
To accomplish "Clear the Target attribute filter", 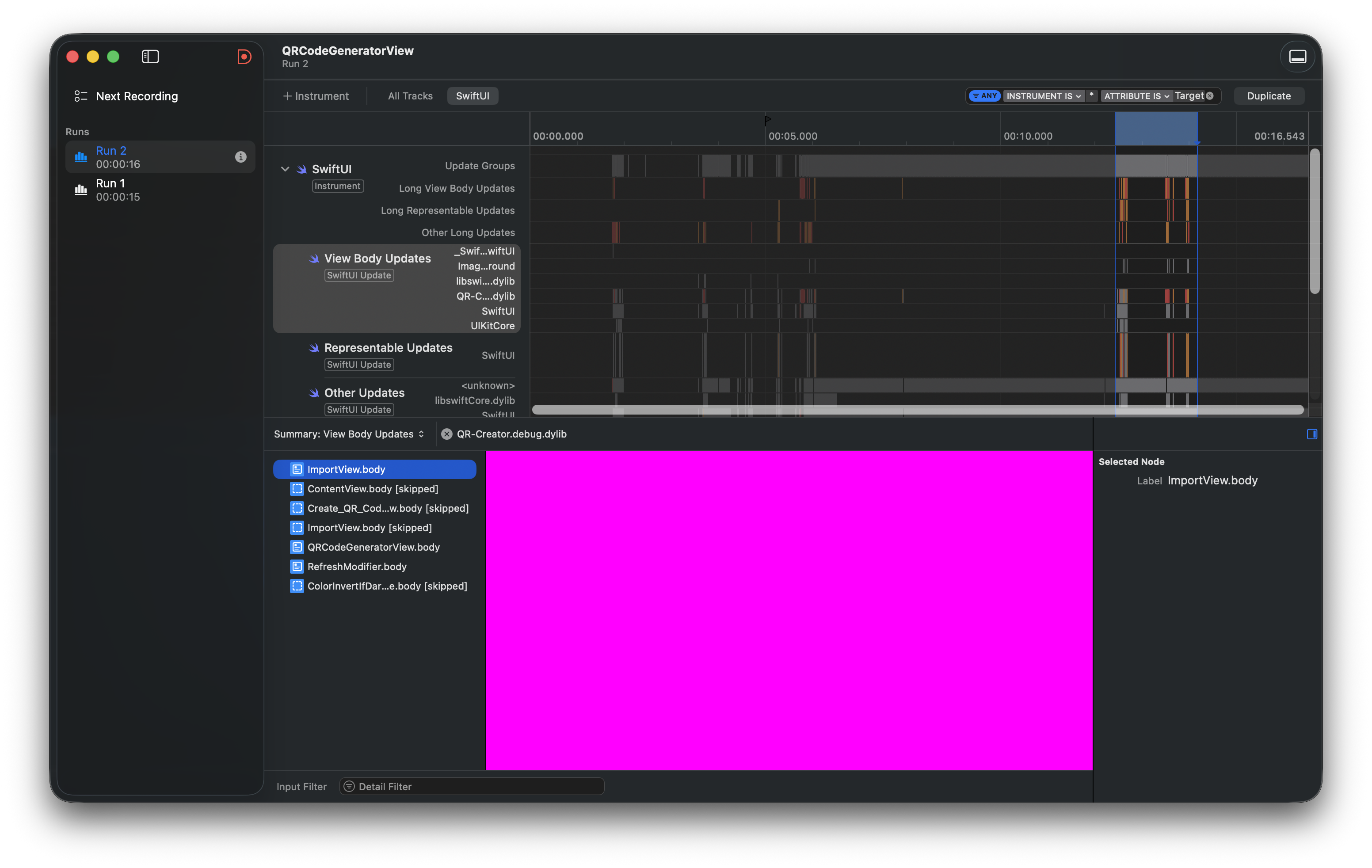I will pos(1210,96).
